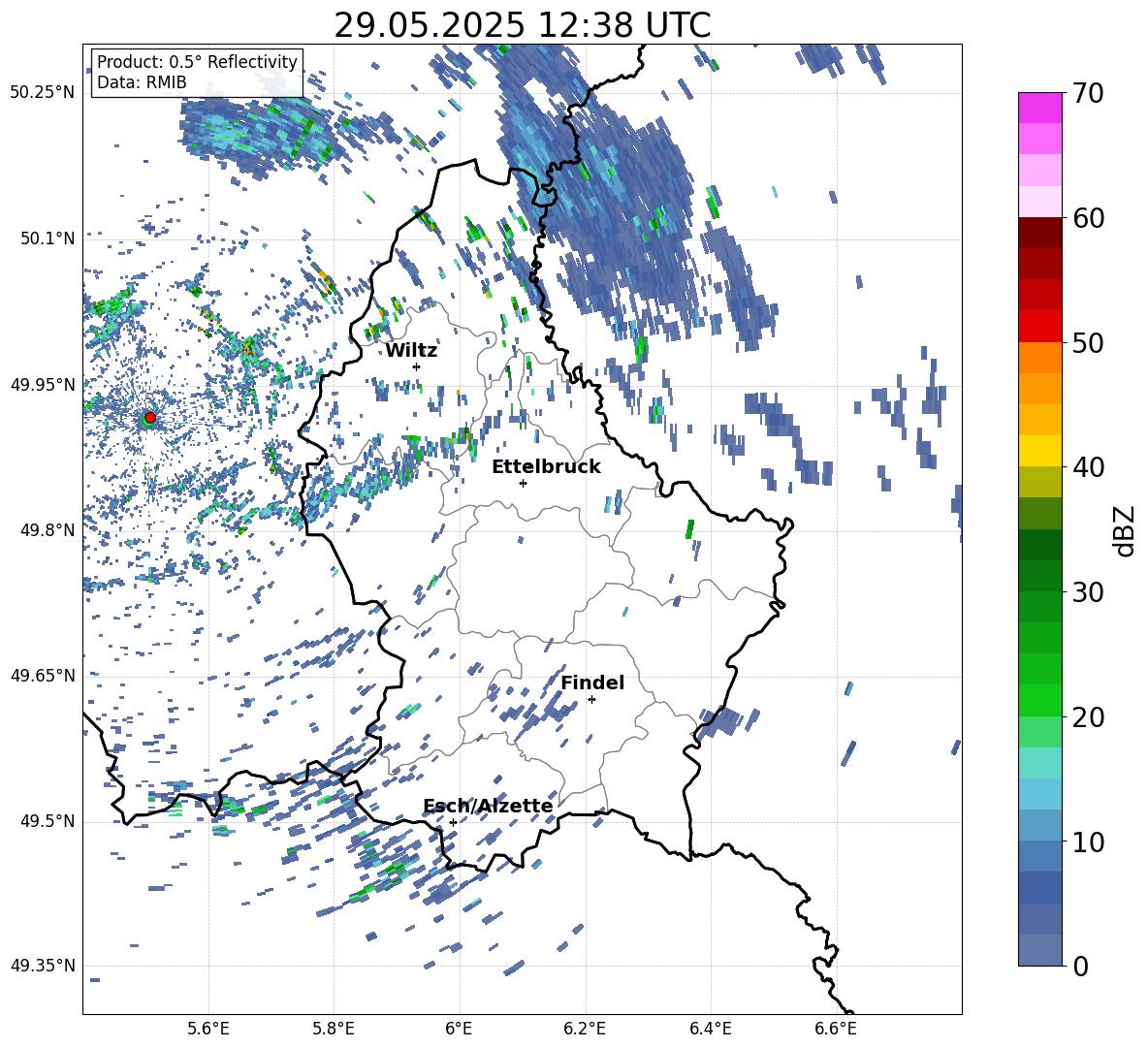
Task: Click the Ettelbruck city label
Action: (x=546, y=467)
